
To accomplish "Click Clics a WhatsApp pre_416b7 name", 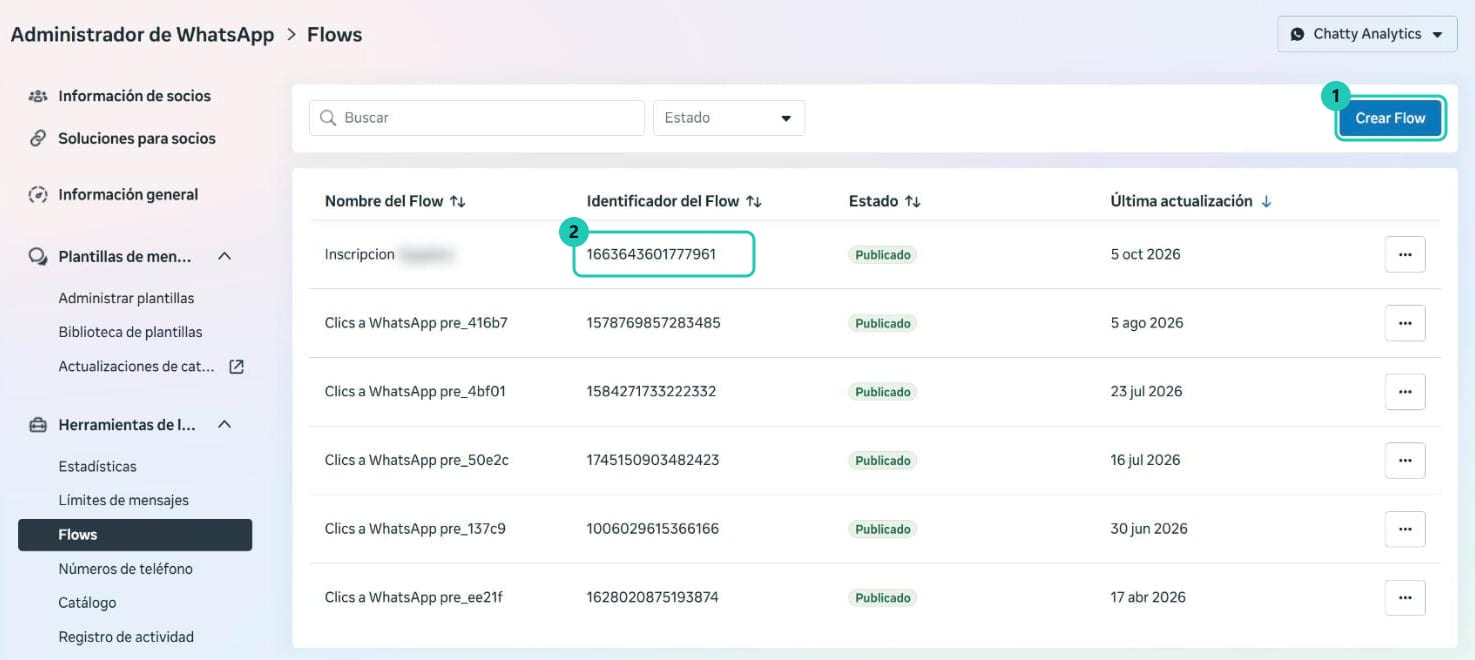I will (x=416, y=323).
